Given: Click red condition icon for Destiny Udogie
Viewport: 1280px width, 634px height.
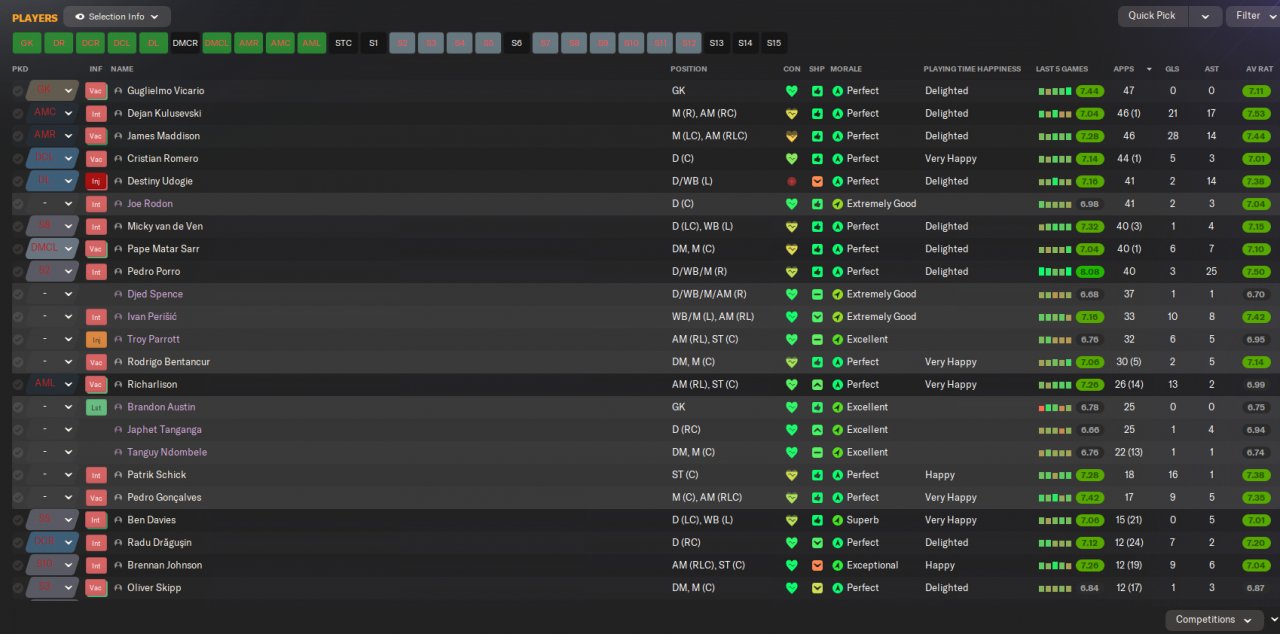Looking at the screenshot, I should point(792,181).
